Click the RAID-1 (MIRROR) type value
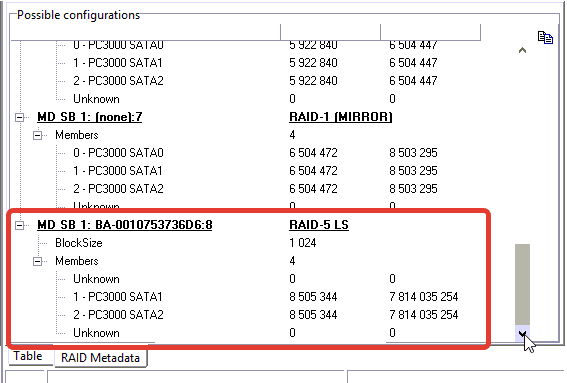Viewport: 567px width, 383px height. [x=341, y=117]
